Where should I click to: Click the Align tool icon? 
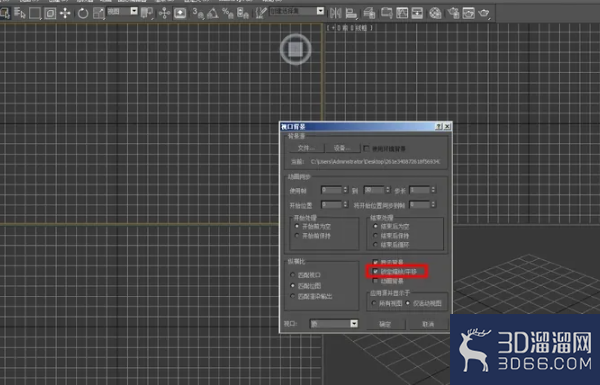(x=351, y=13)
